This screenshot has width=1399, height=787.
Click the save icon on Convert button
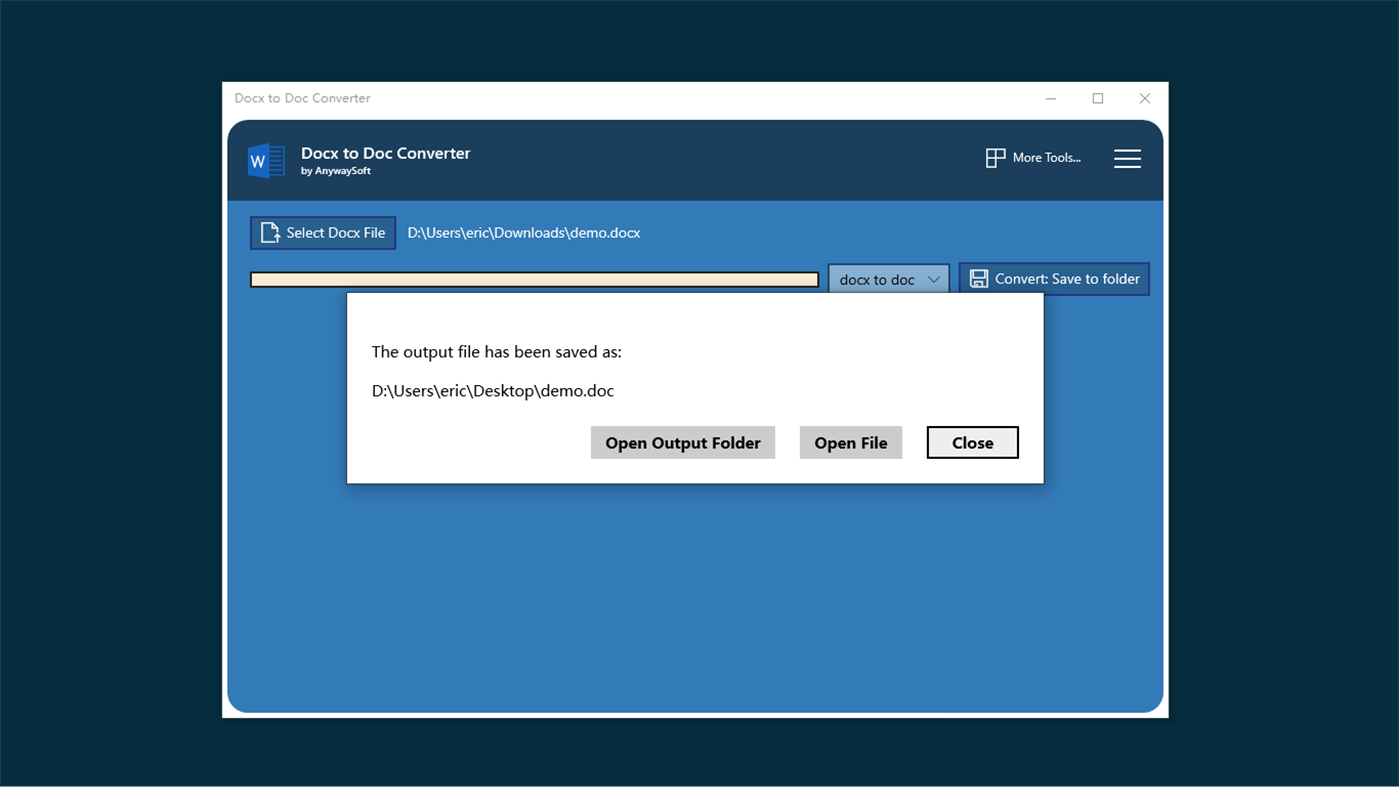click(x=978, y=278)
